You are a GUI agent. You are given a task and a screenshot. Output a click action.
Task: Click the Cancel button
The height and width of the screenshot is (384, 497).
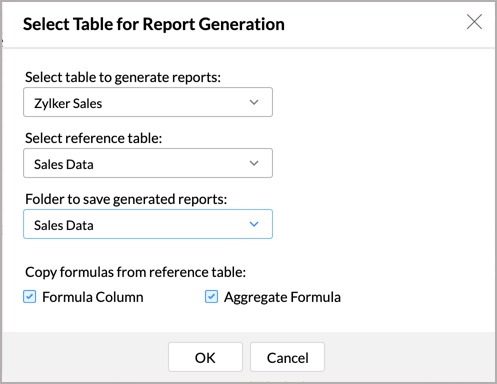coord(287,357)
